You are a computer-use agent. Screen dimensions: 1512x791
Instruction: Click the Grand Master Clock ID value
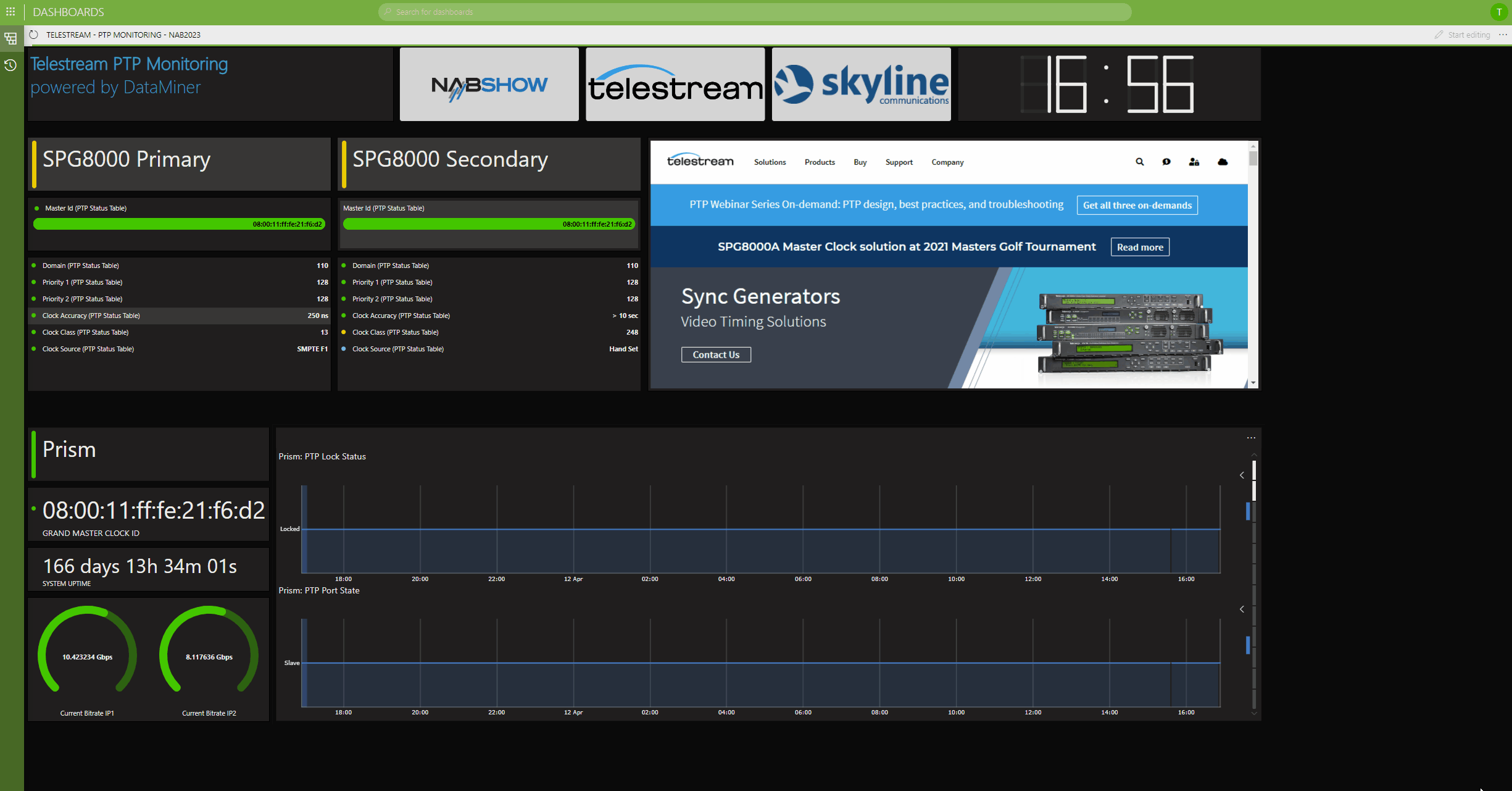pyautogui.click(x=154, y=510)
